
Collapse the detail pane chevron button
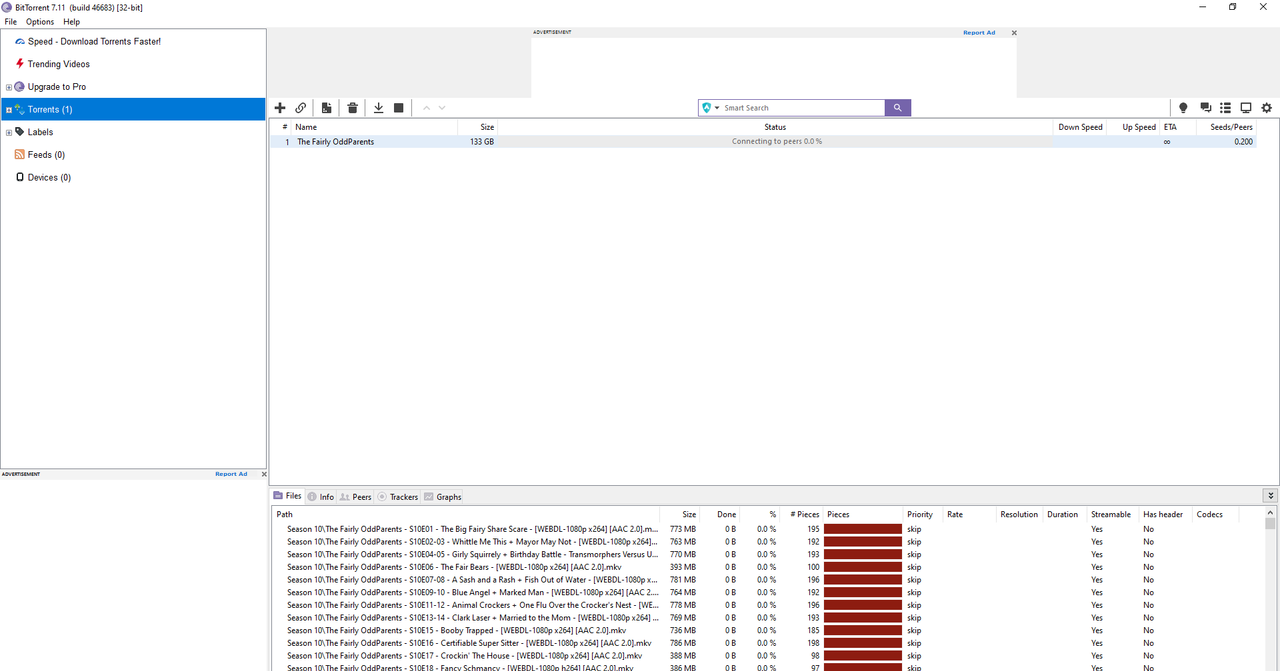coord(1270,496)
